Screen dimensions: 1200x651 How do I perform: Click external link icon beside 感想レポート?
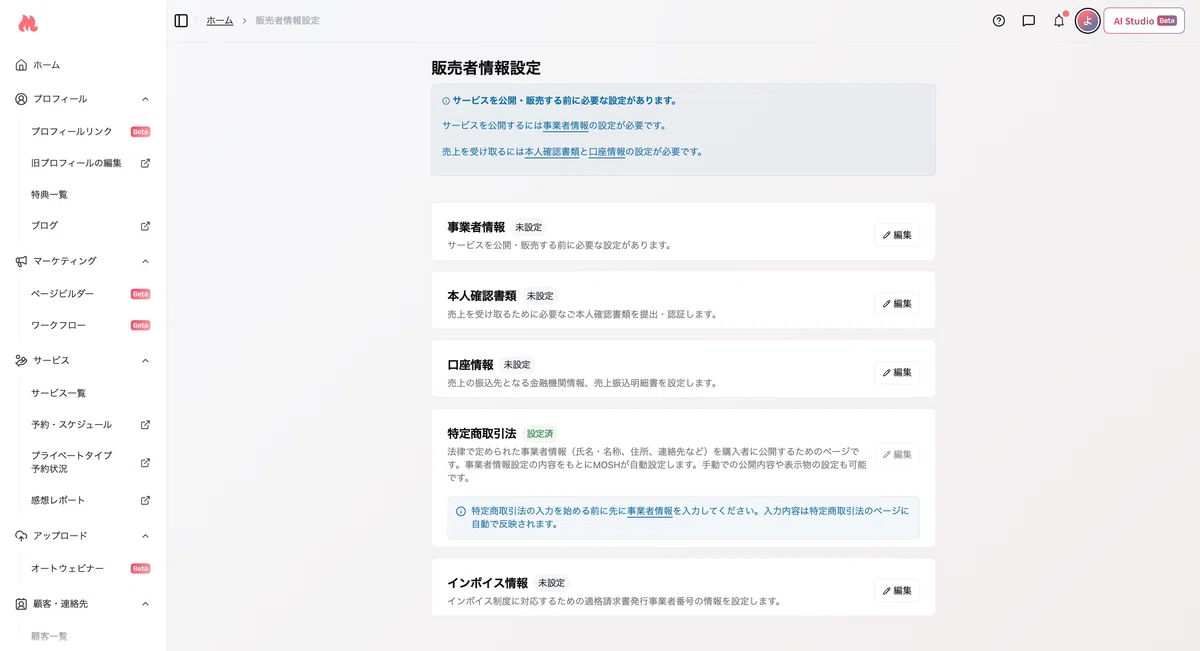(x=145, y=500)
